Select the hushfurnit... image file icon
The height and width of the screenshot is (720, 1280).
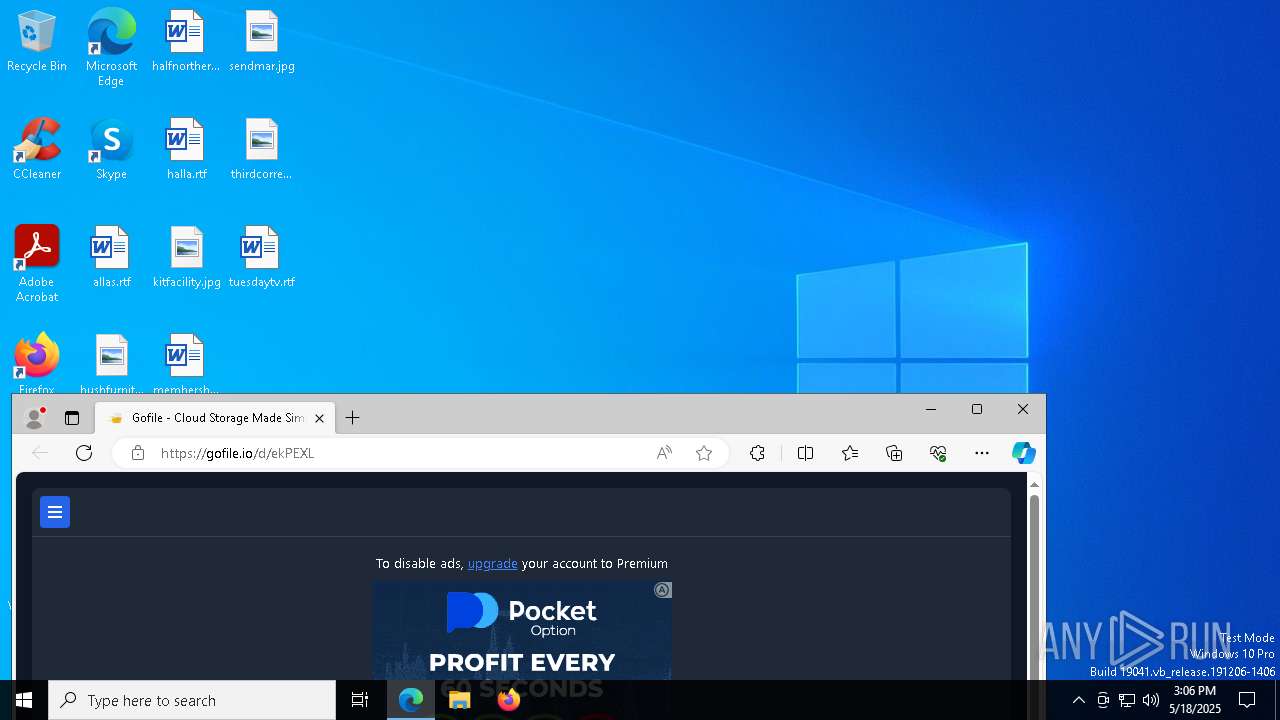click(x=111, y=364)
